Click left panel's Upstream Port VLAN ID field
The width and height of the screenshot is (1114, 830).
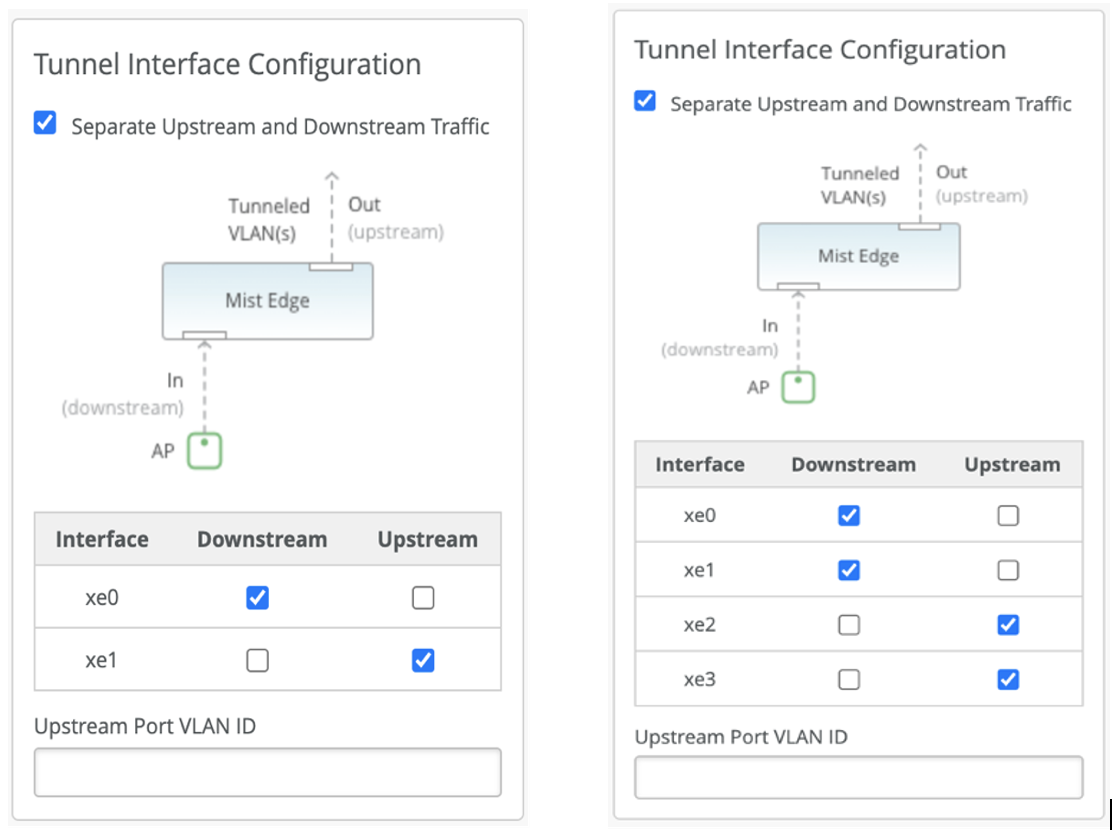[267, 773]
